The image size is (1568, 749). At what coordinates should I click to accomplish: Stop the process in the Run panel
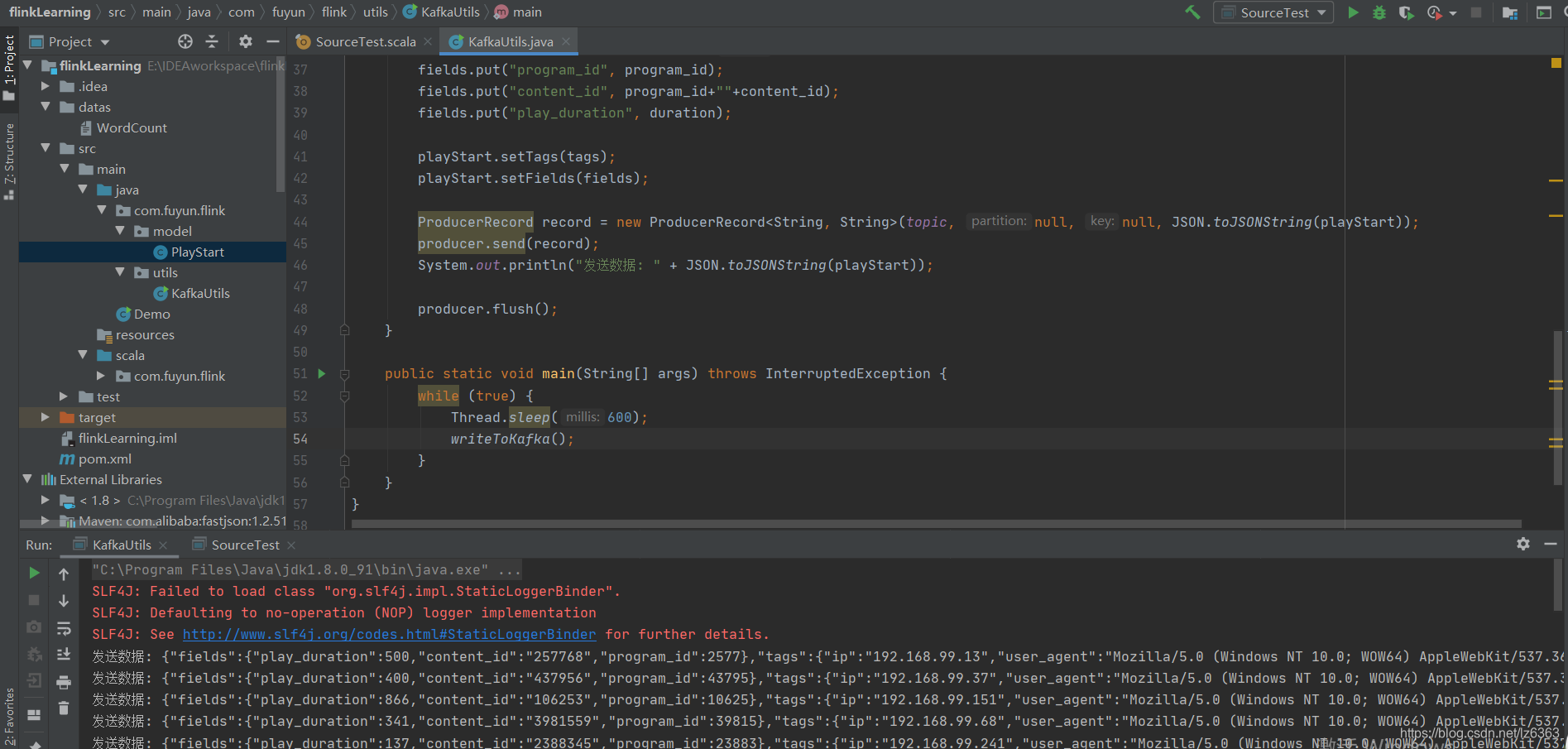(34, 600)
